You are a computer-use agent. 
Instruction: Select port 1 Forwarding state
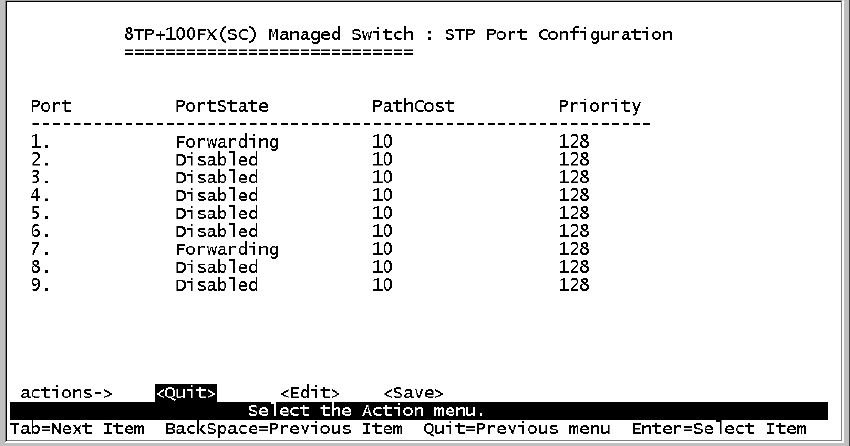(226, 142)
